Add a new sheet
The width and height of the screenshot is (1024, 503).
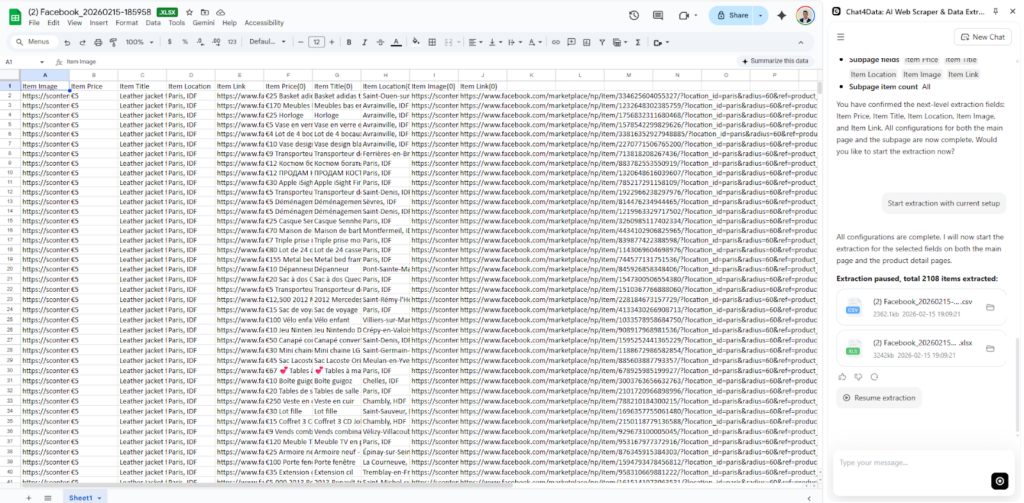coord(28,498)
